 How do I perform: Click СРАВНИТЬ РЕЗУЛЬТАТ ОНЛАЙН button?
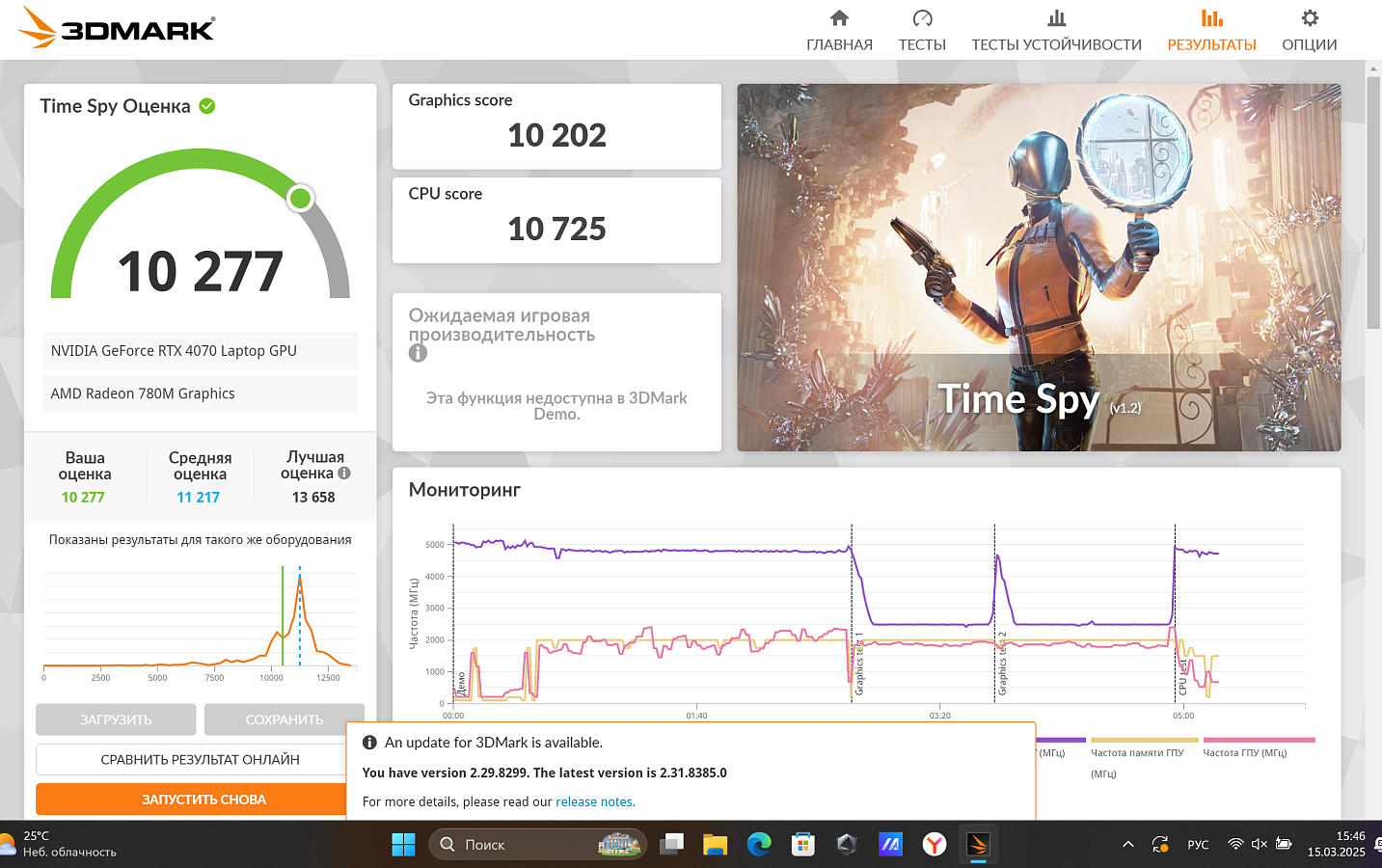200,760
